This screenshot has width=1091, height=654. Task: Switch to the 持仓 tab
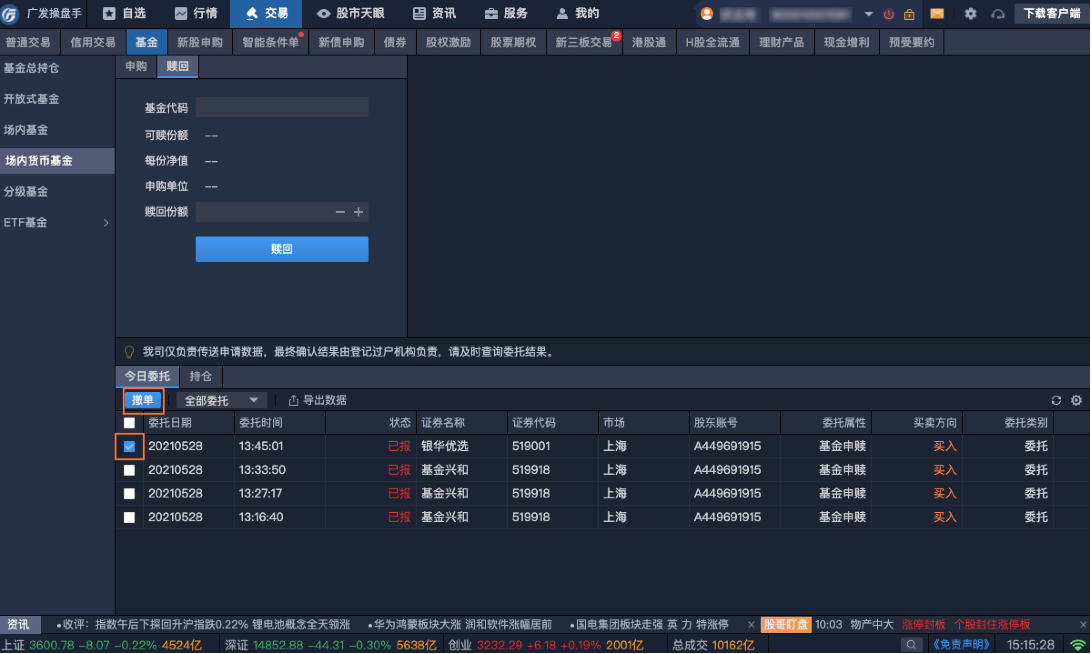click(x=200, y=376)
